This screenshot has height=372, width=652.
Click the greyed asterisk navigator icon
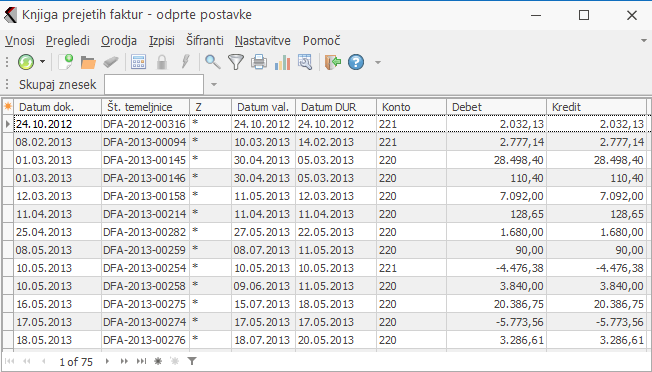(x=175, y=361)
